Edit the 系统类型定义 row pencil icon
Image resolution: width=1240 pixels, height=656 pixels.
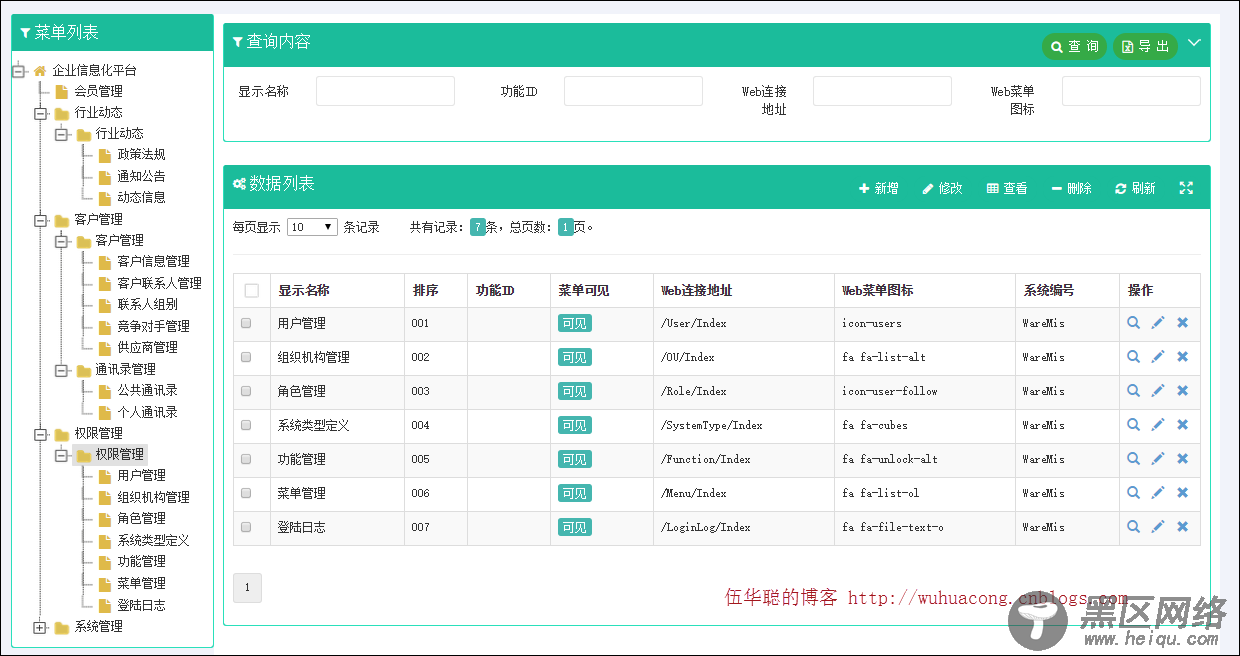tap(1158, 425)
